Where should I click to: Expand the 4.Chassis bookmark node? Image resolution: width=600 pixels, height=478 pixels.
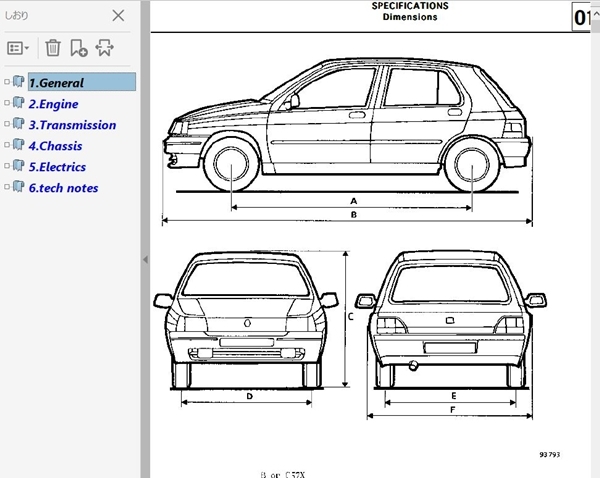point(7,146)
